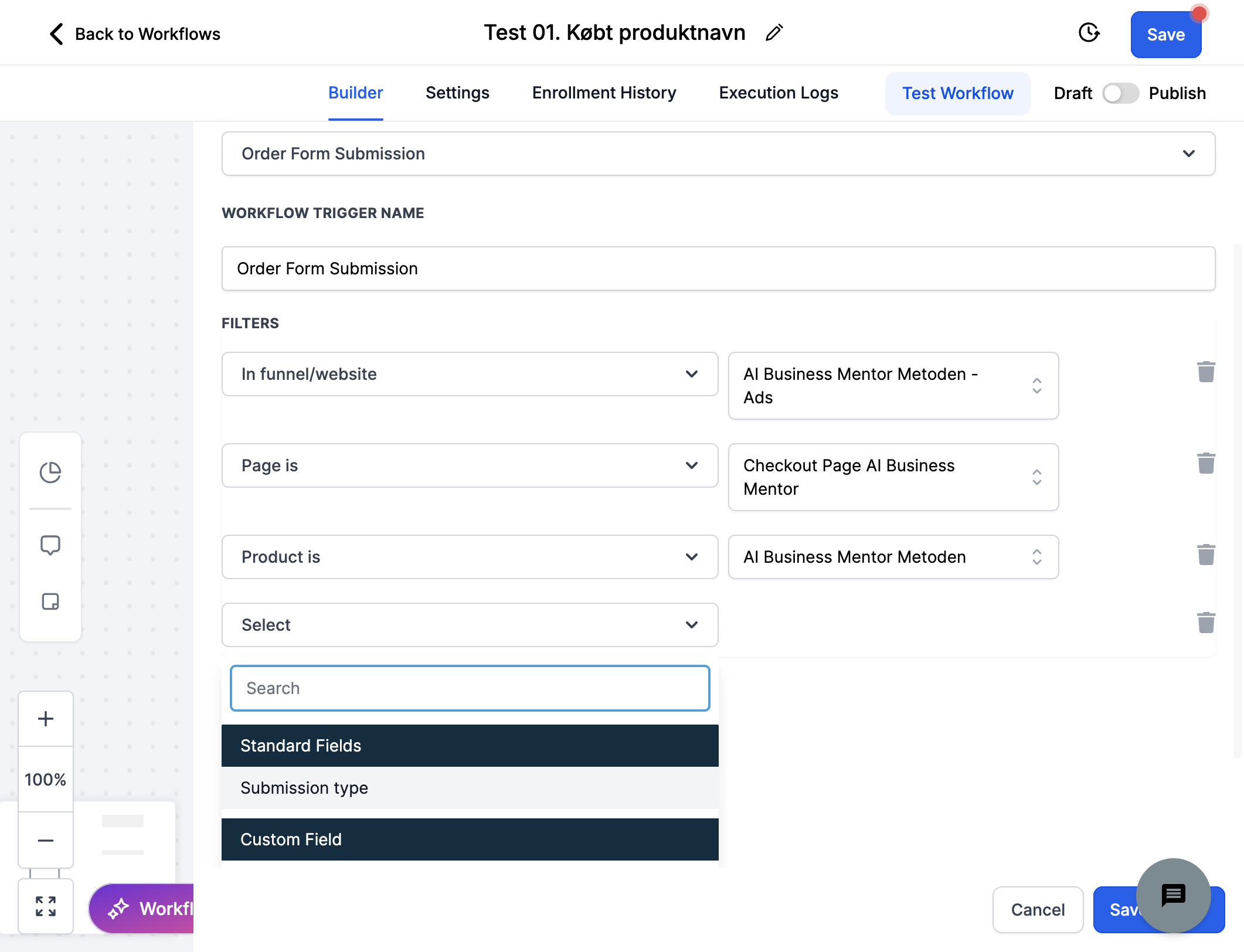1244x952 pixels.
Task: Change AI Business Mentor Metoden - Ads value
Action: click(x=893, y=386)
